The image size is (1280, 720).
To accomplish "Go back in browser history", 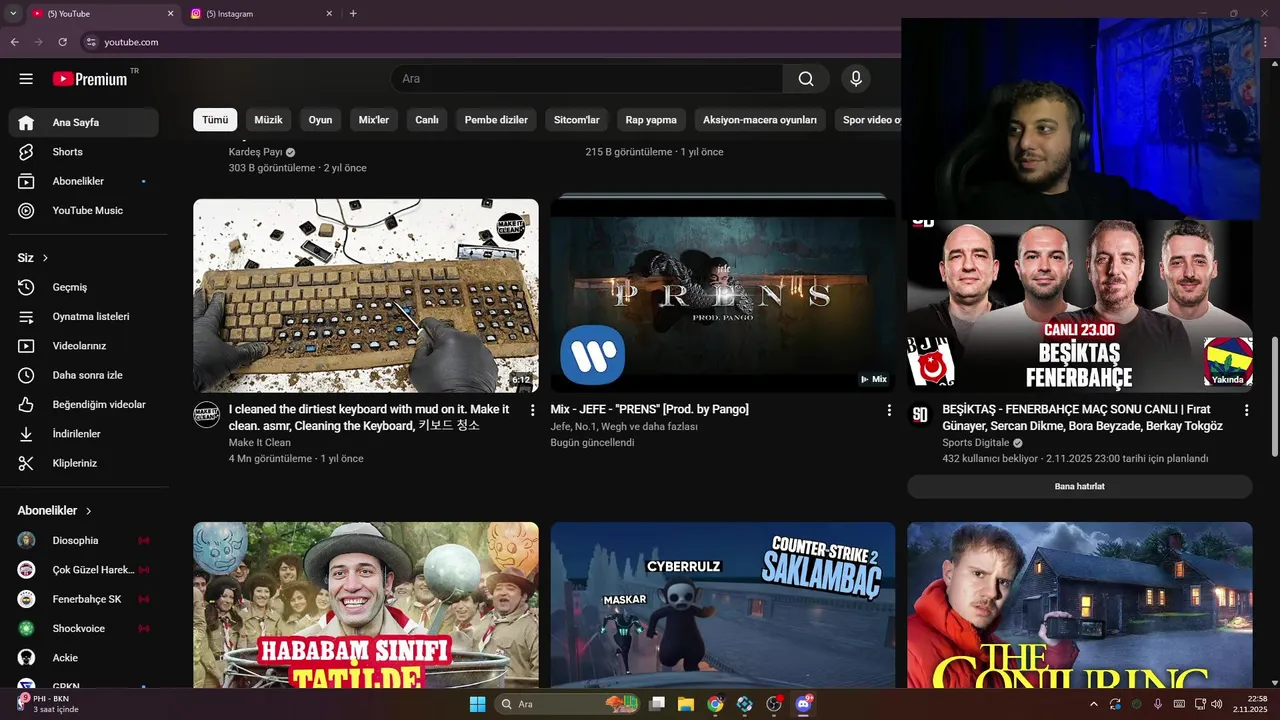I will 14,42.
